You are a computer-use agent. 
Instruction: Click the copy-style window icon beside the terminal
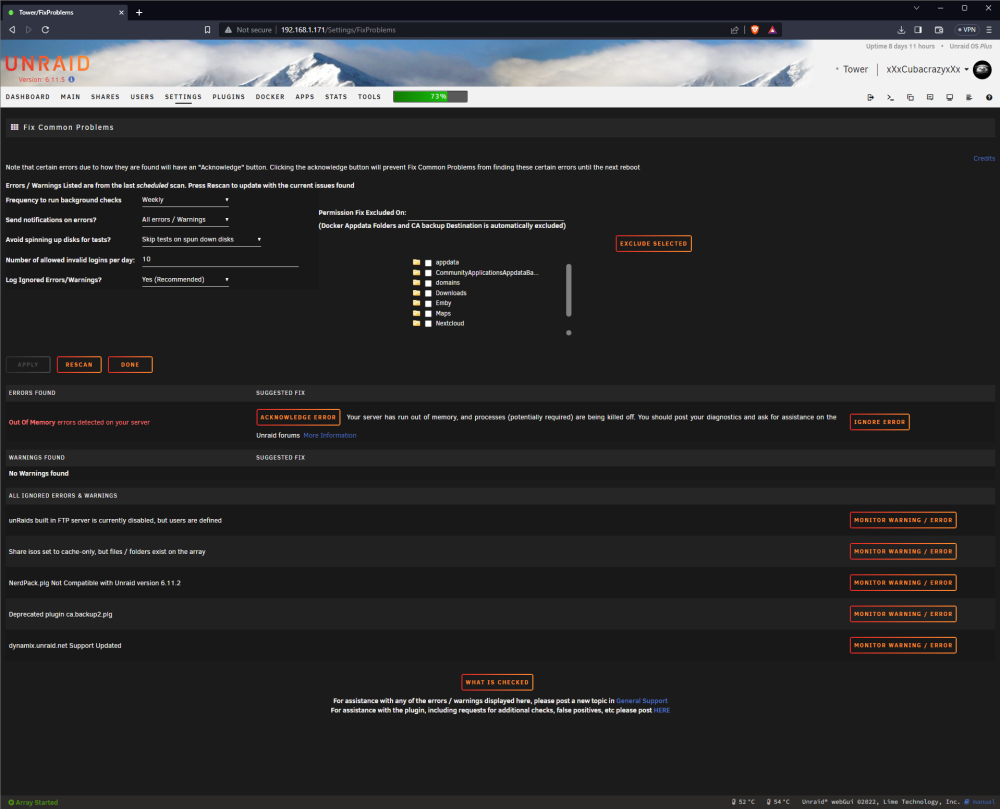910,98
